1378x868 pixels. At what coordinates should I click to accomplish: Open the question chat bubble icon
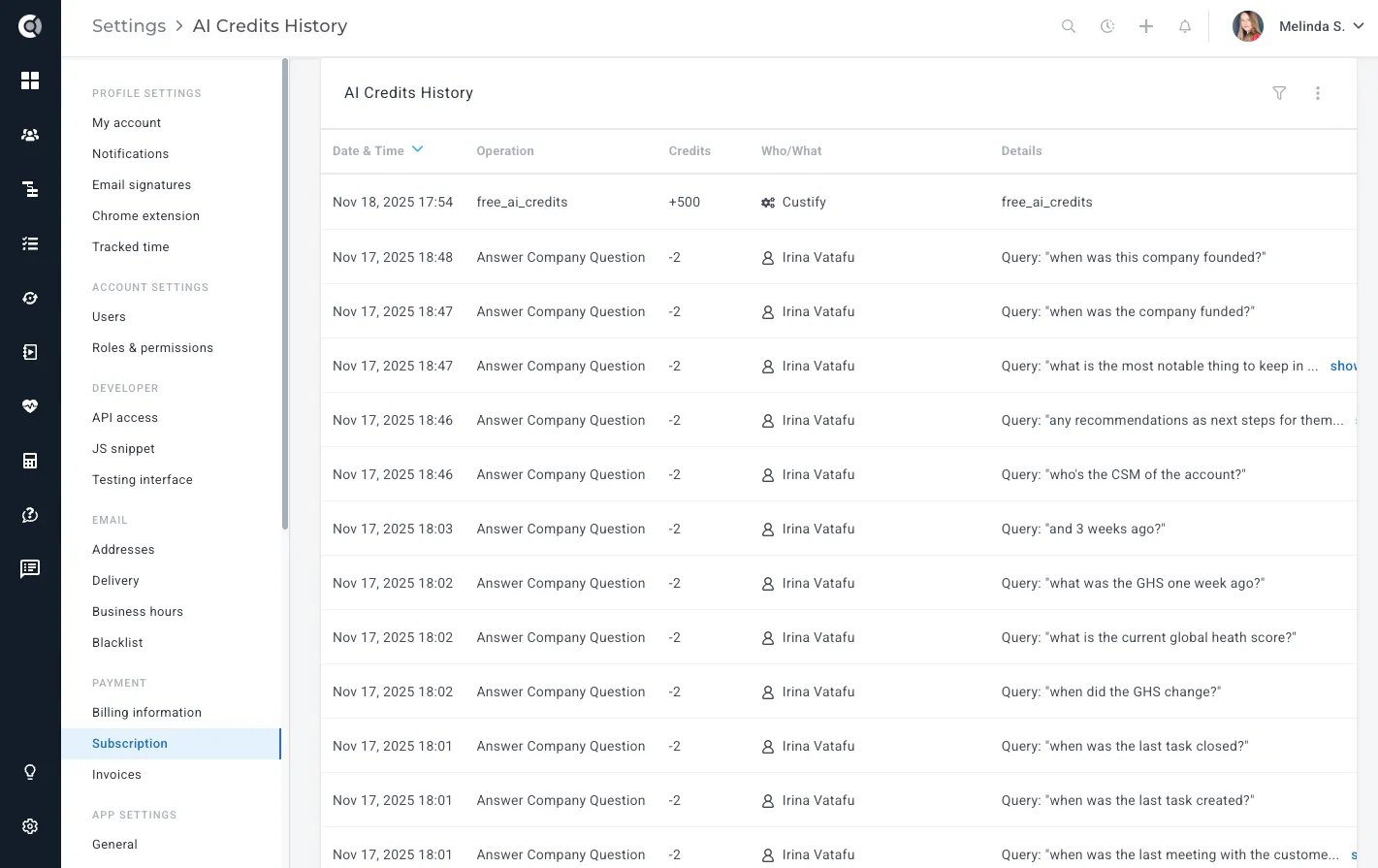(30, 515)
